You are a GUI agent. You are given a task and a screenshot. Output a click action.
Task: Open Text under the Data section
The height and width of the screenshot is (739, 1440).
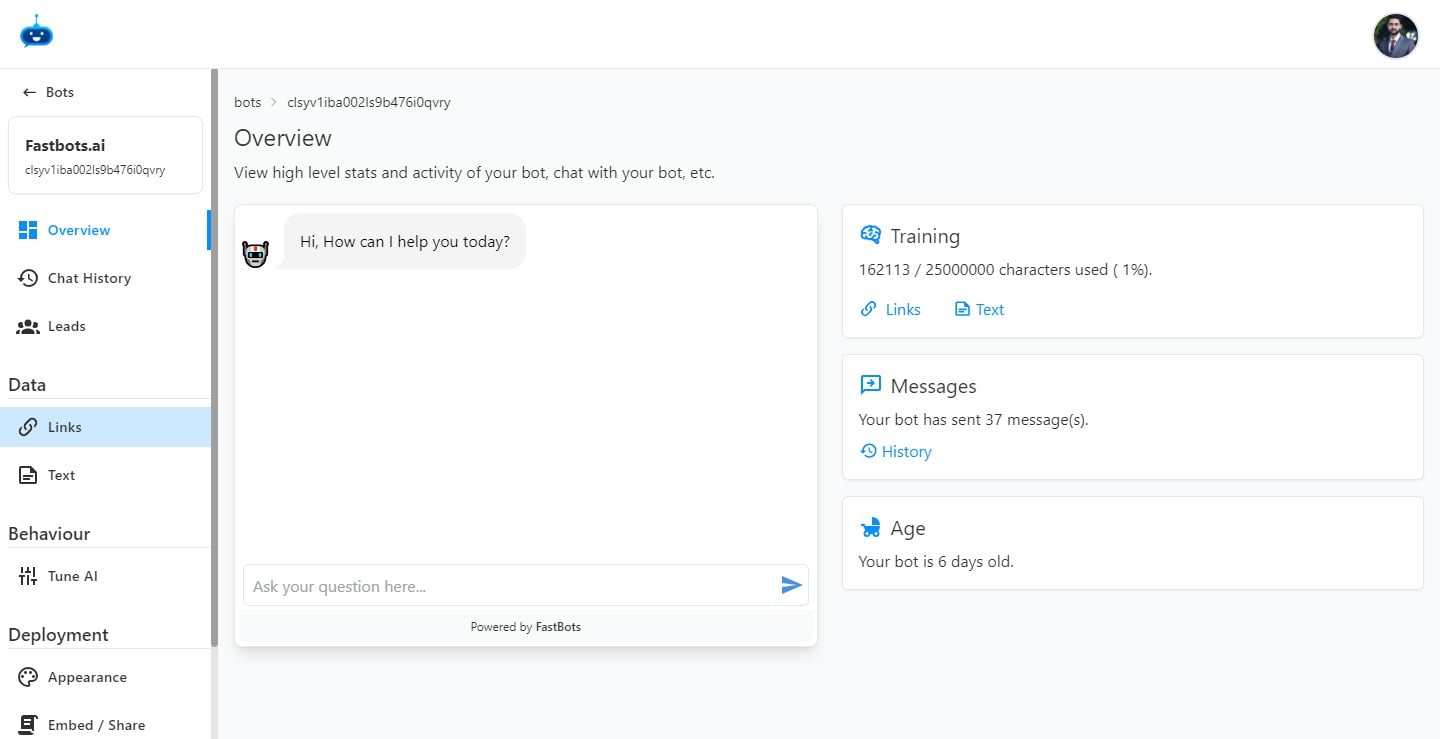pos(61,475)
